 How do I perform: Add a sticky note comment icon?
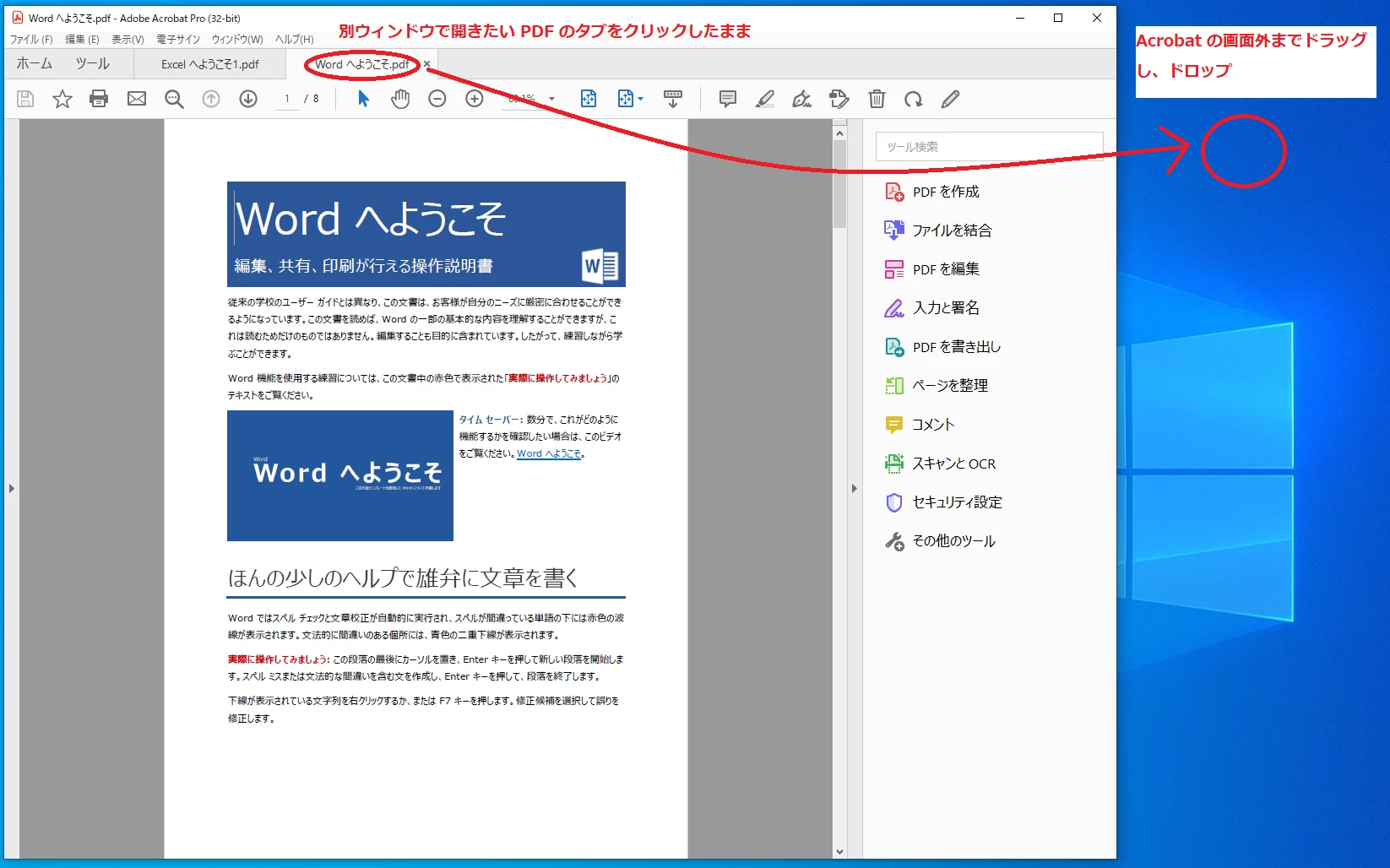click(727, 99)
